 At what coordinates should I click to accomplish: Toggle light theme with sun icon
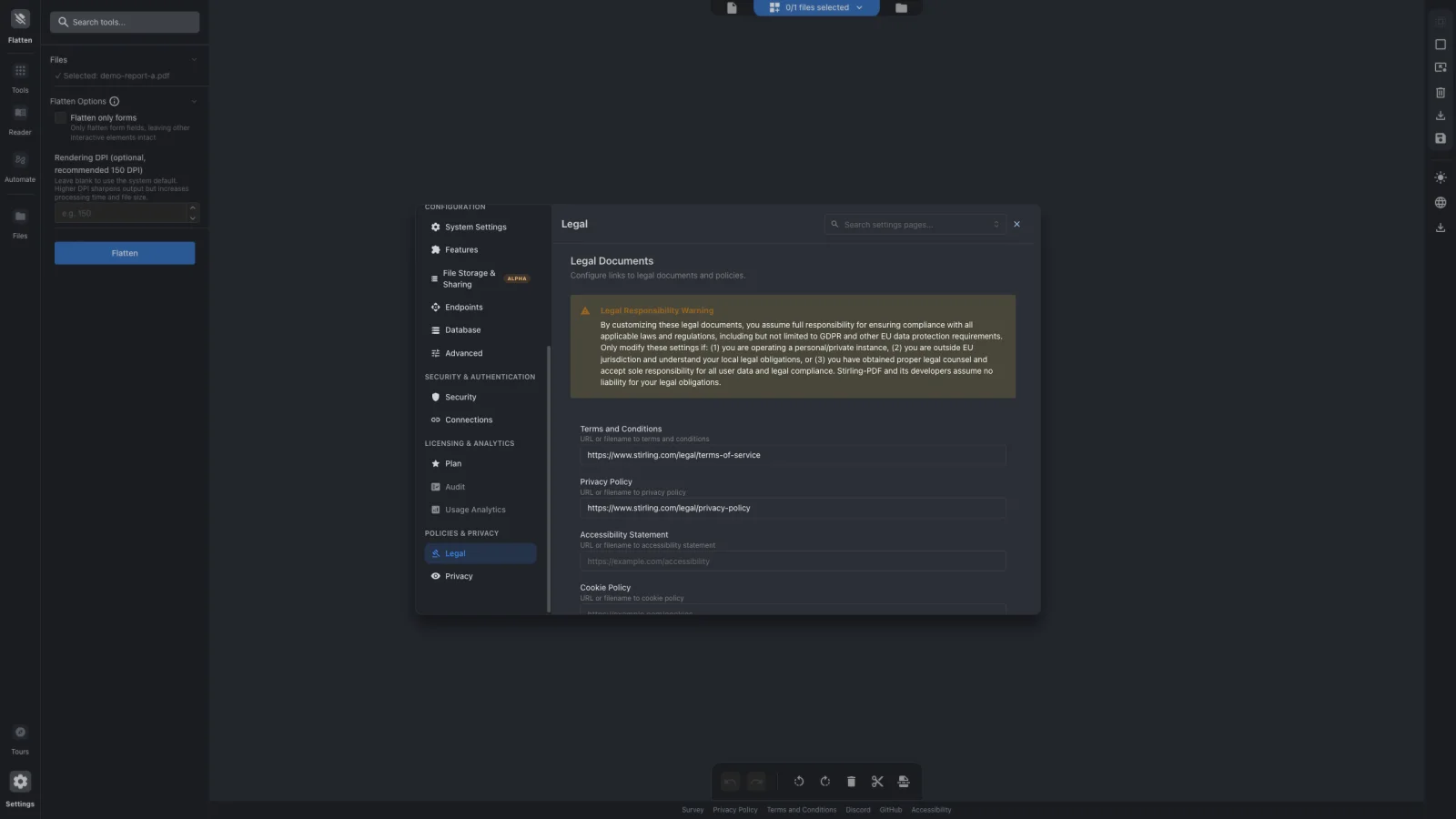[x=1441, y=178]
